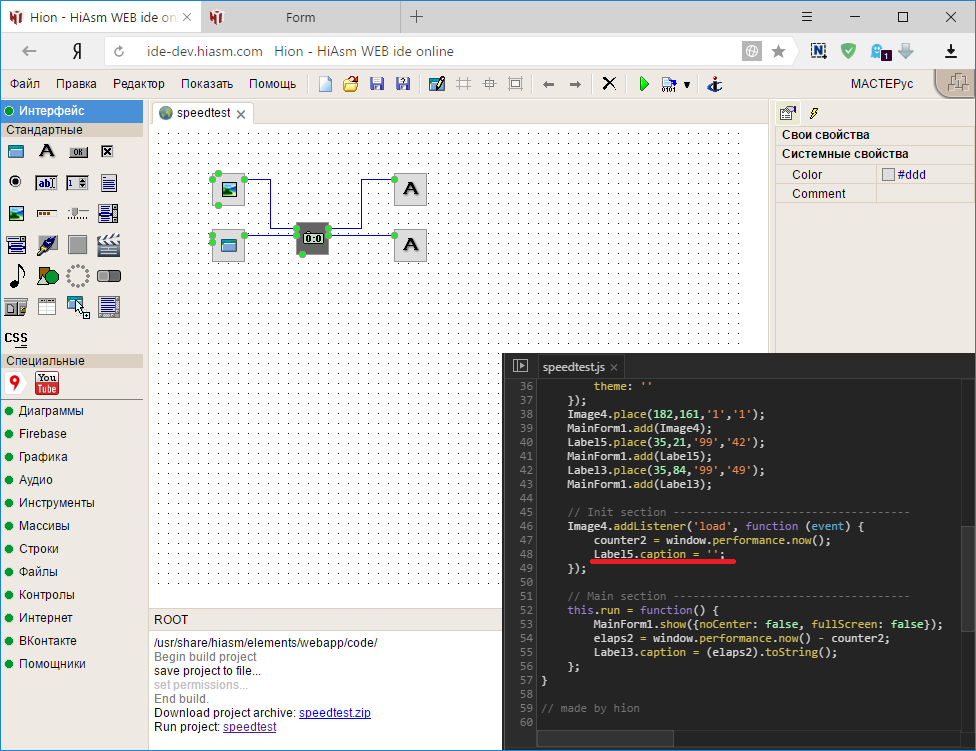The width and height of the screenshot is (976, 751).
Task: Expand the Строки palette group
Action: click(39, 549)
